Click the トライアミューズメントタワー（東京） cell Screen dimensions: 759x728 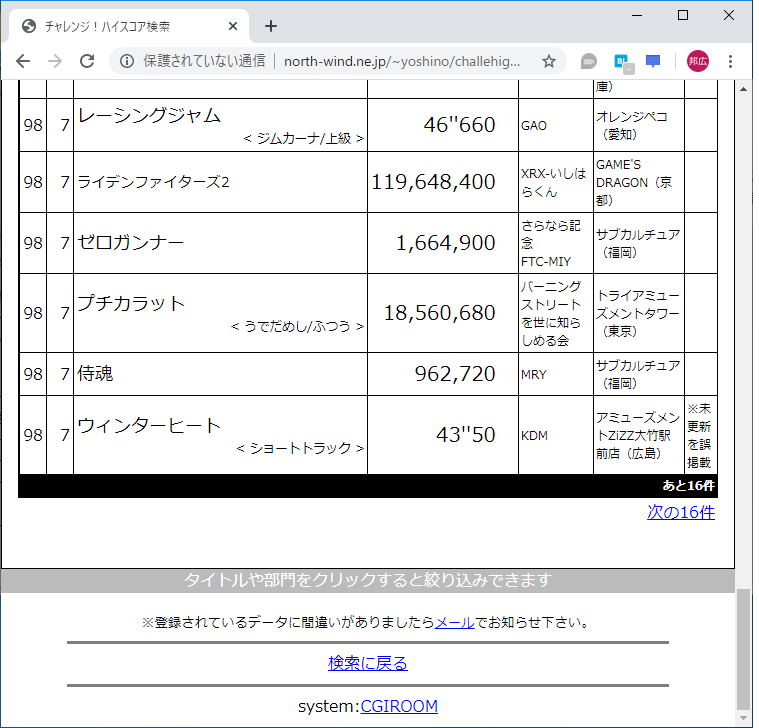point(638,313)
